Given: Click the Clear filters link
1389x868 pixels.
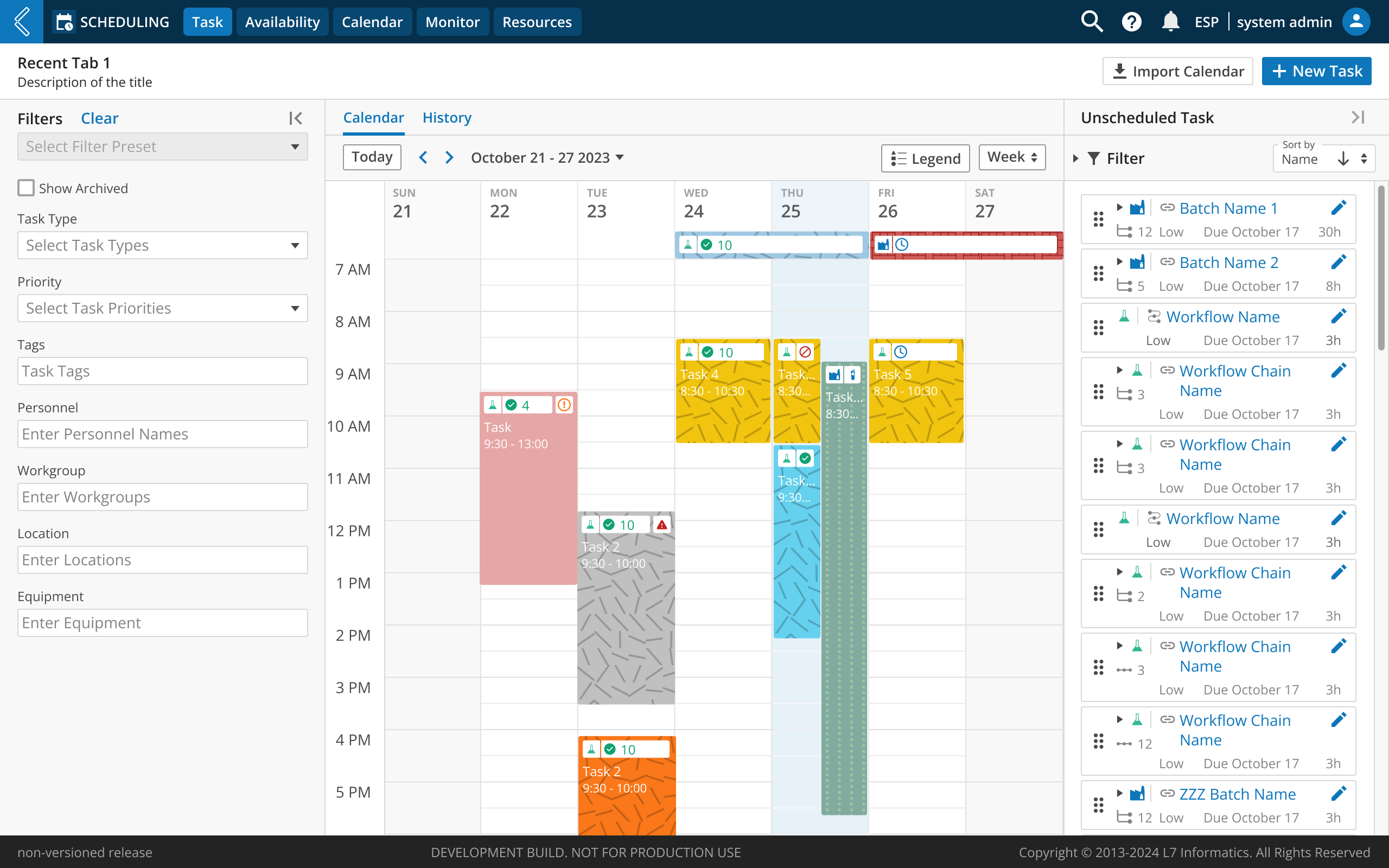Looking at the screenshot, I should (x=99, y=118).
